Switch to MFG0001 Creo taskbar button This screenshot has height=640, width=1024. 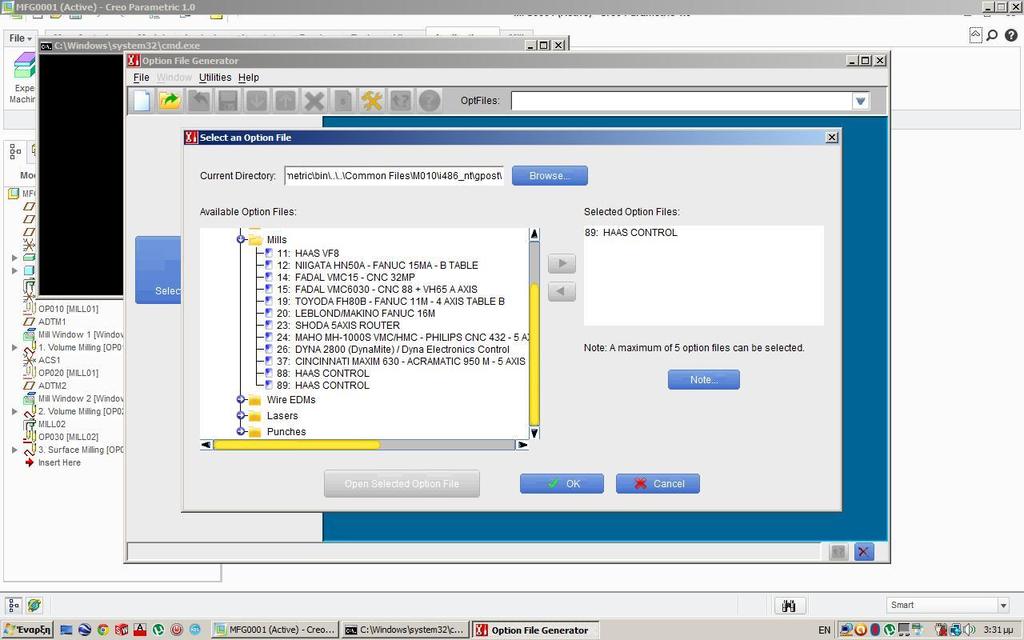tap(275, 630)
